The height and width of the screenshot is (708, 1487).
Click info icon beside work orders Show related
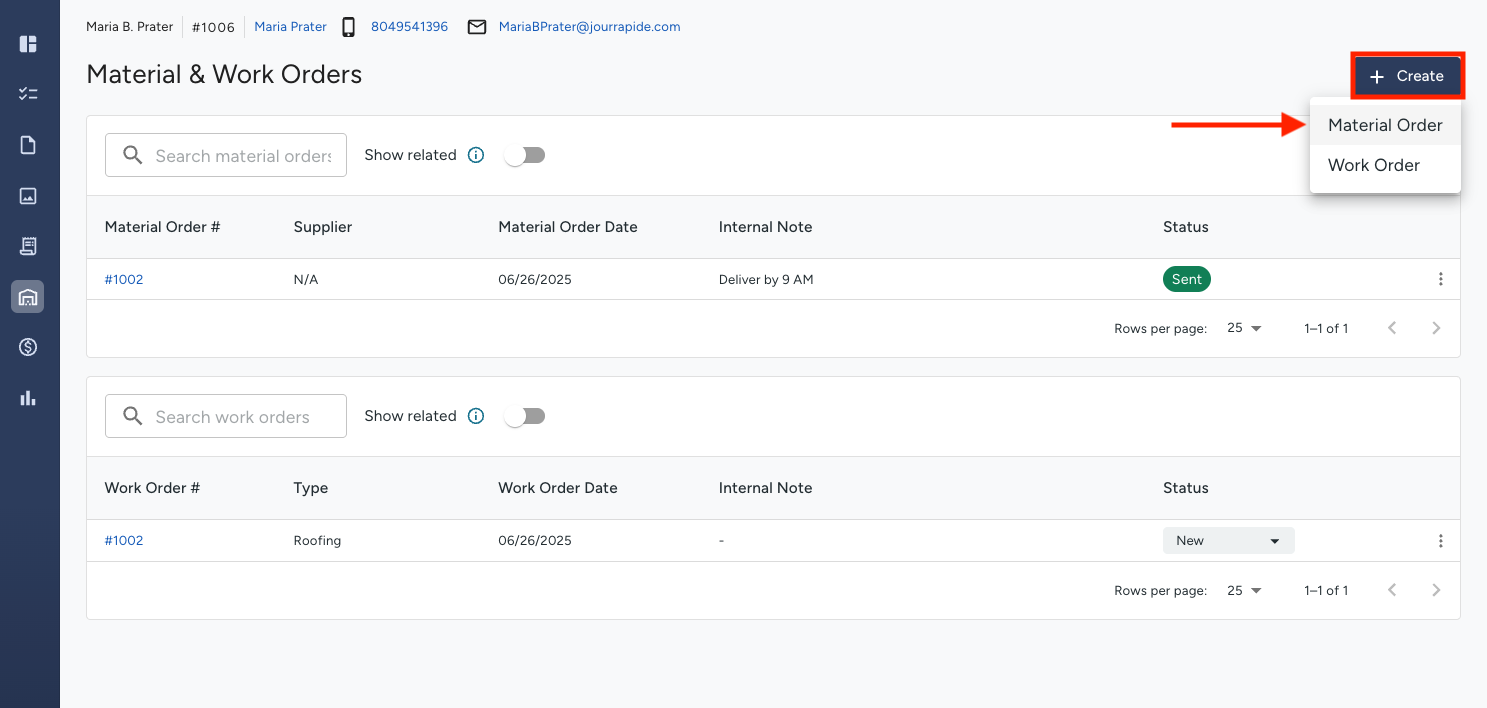point(476,416)
